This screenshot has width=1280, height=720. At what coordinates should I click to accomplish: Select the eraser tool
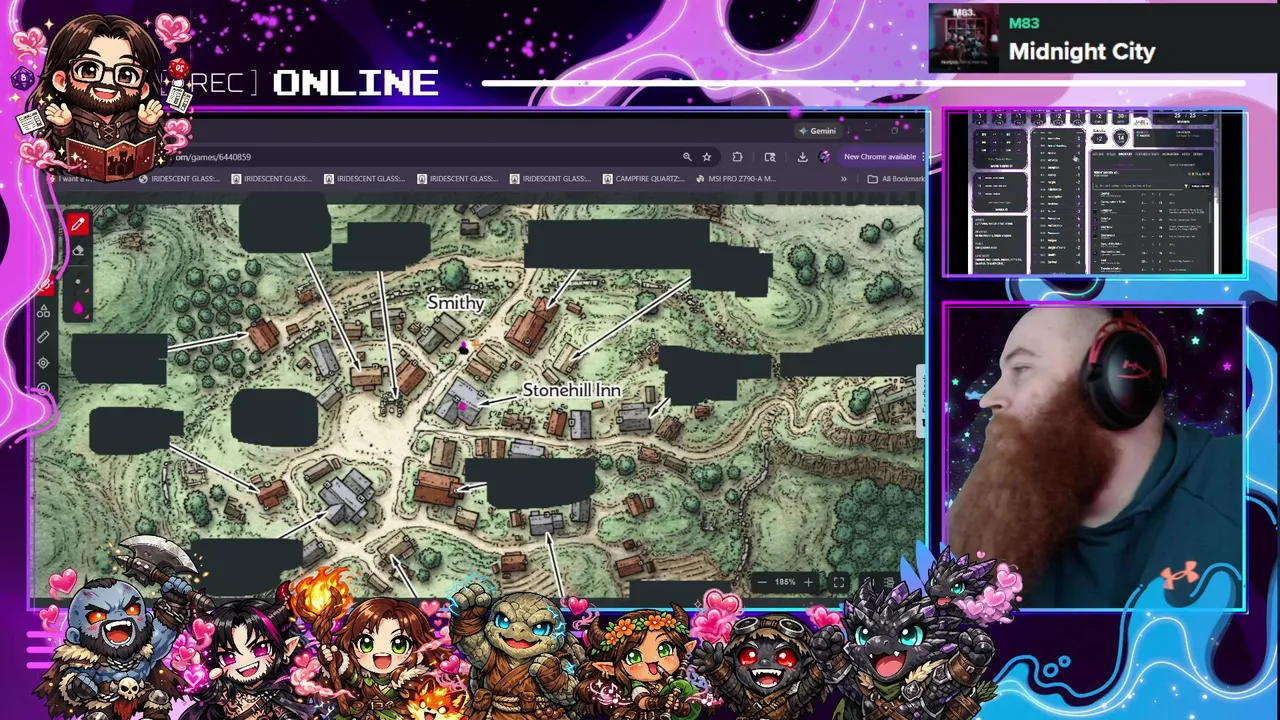[x=78, y=251]
